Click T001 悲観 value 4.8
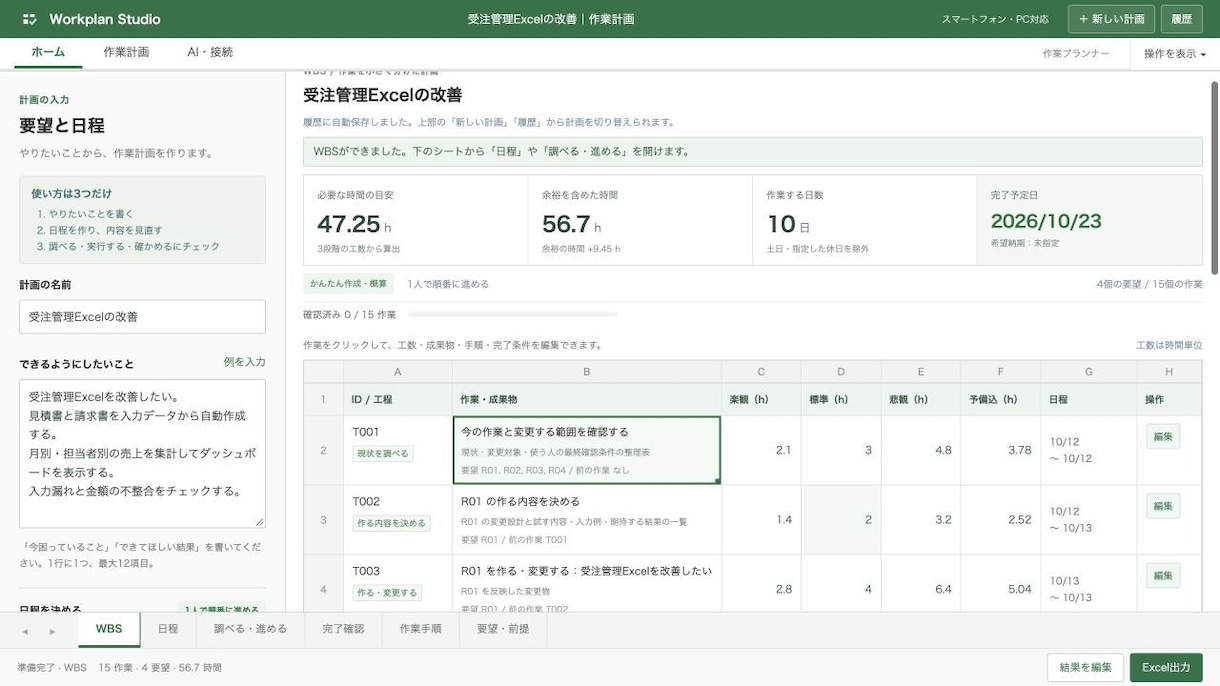Screen dimensions: 1220x686 [921, 450]
